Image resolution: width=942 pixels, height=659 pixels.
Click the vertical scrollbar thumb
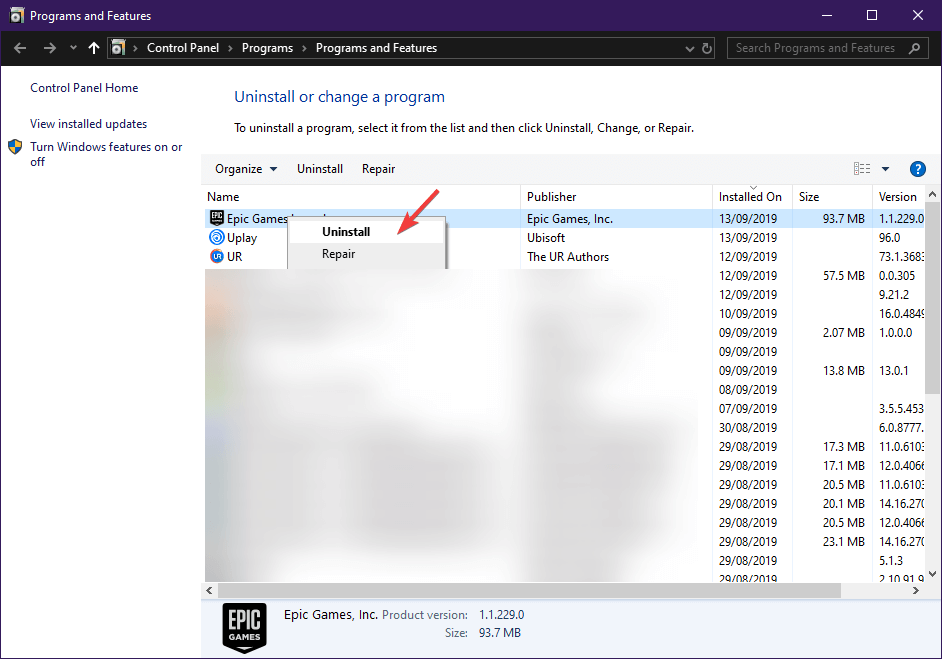(x=932, y=299)
